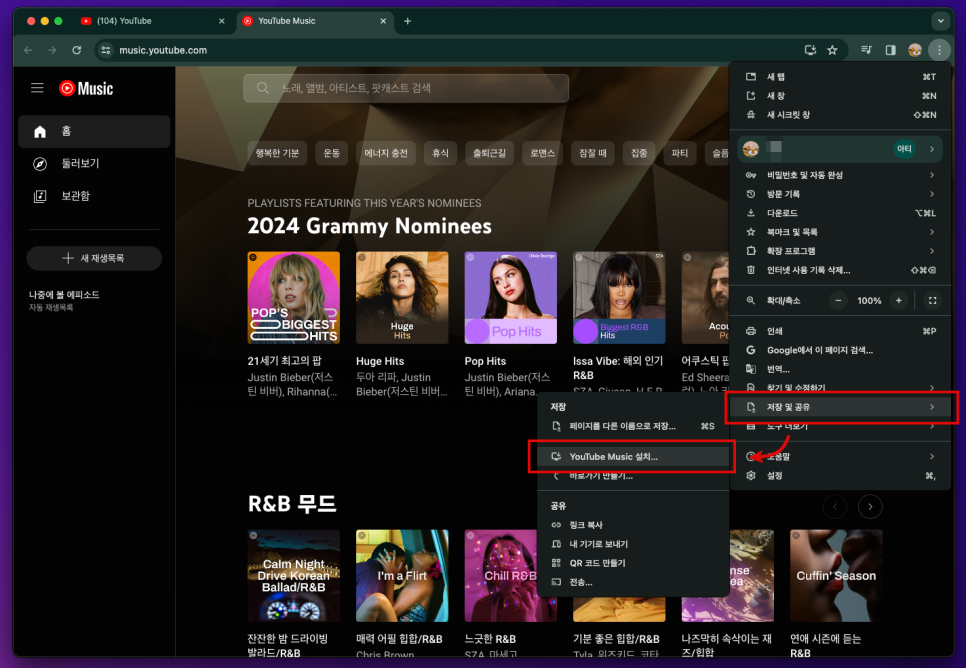Select the 에너지 충전 mood chip
Viewport: 966px width, 668px height.
click(386, 153)
